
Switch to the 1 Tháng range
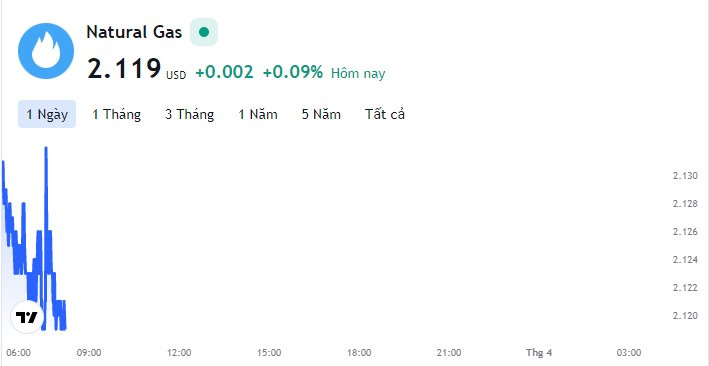tap(117, 114)
